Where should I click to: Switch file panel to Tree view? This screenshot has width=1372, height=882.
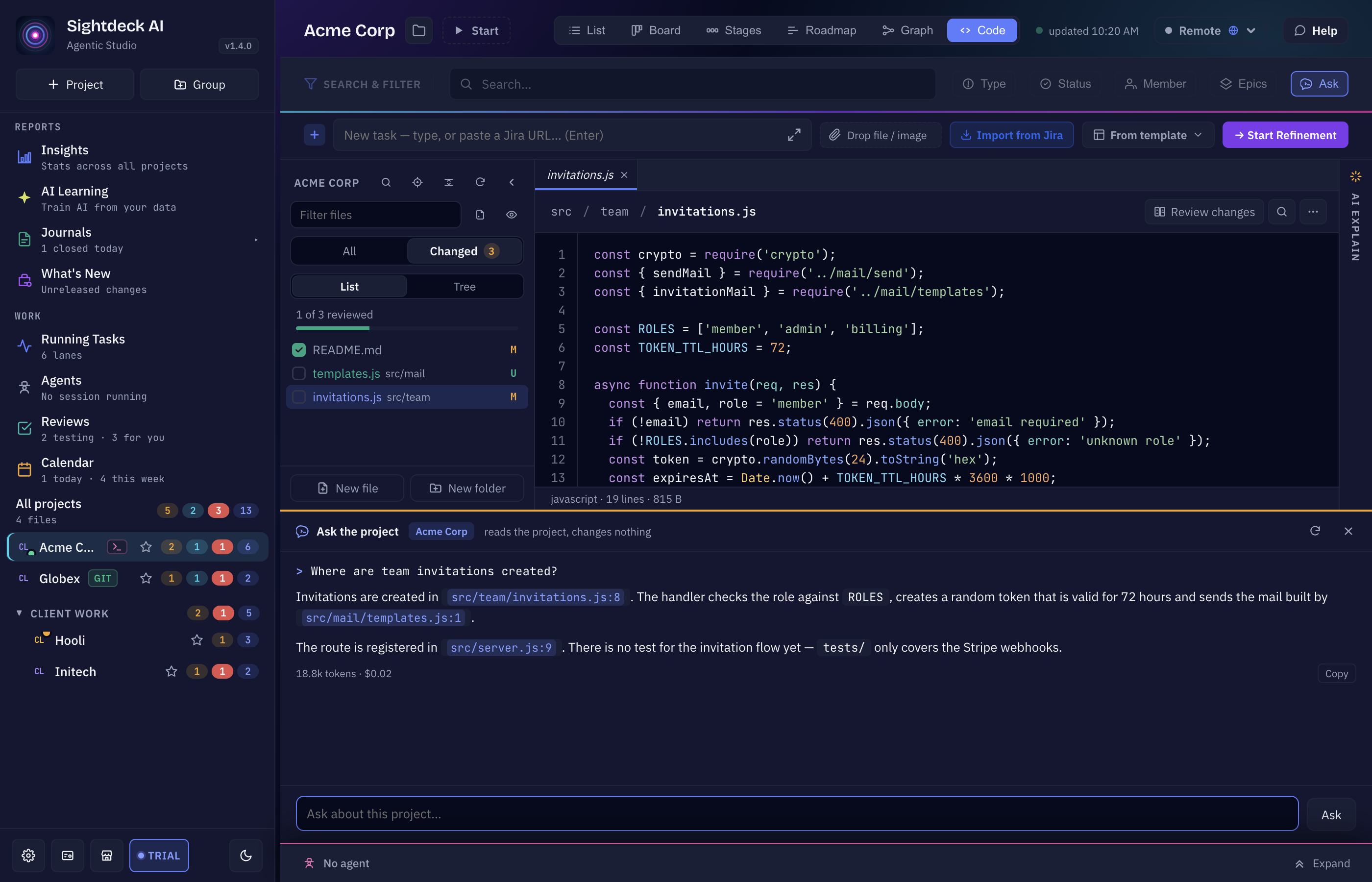(x=465, y=286)
